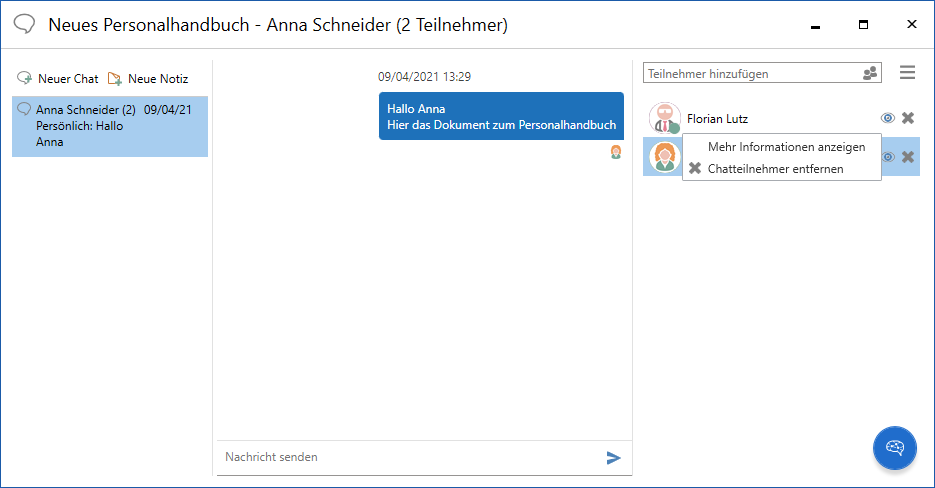Open the hamburger menu above the participant list

pyautogui.click(x=907, y=73)
